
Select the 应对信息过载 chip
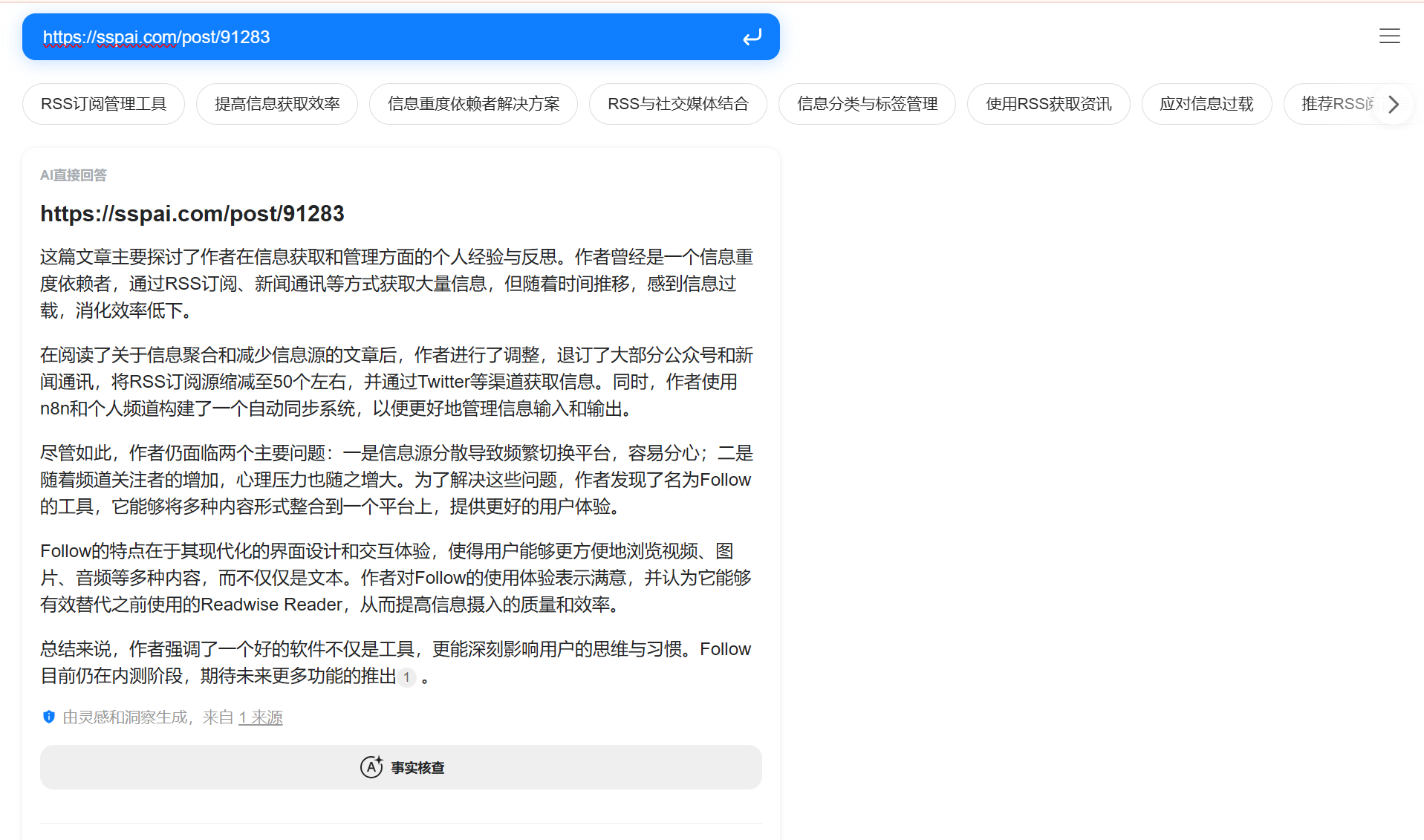[x=1206, y=104]
